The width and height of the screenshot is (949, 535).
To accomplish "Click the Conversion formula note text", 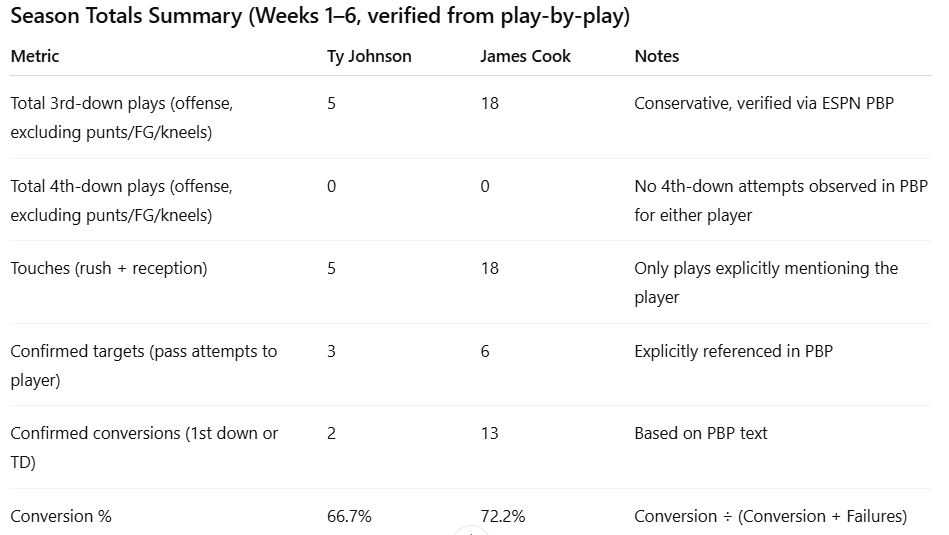I will click(770, 516).
